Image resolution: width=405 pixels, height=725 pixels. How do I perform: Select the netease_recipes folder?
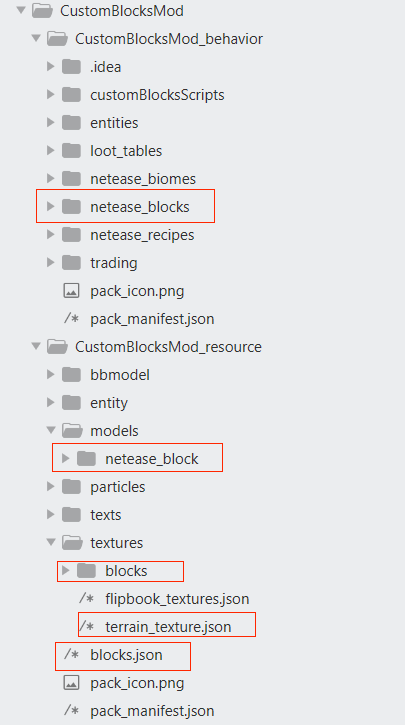[142, 235]
